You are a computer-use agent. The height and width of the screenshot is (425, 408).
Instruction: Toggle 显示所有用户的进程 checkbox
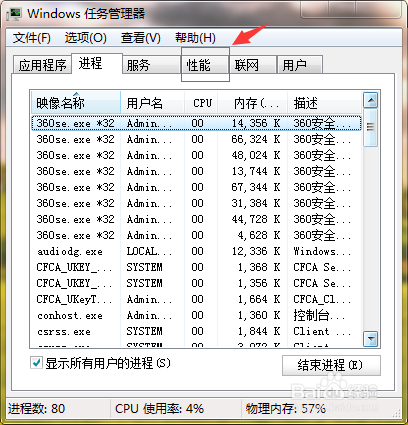[36, 363]
